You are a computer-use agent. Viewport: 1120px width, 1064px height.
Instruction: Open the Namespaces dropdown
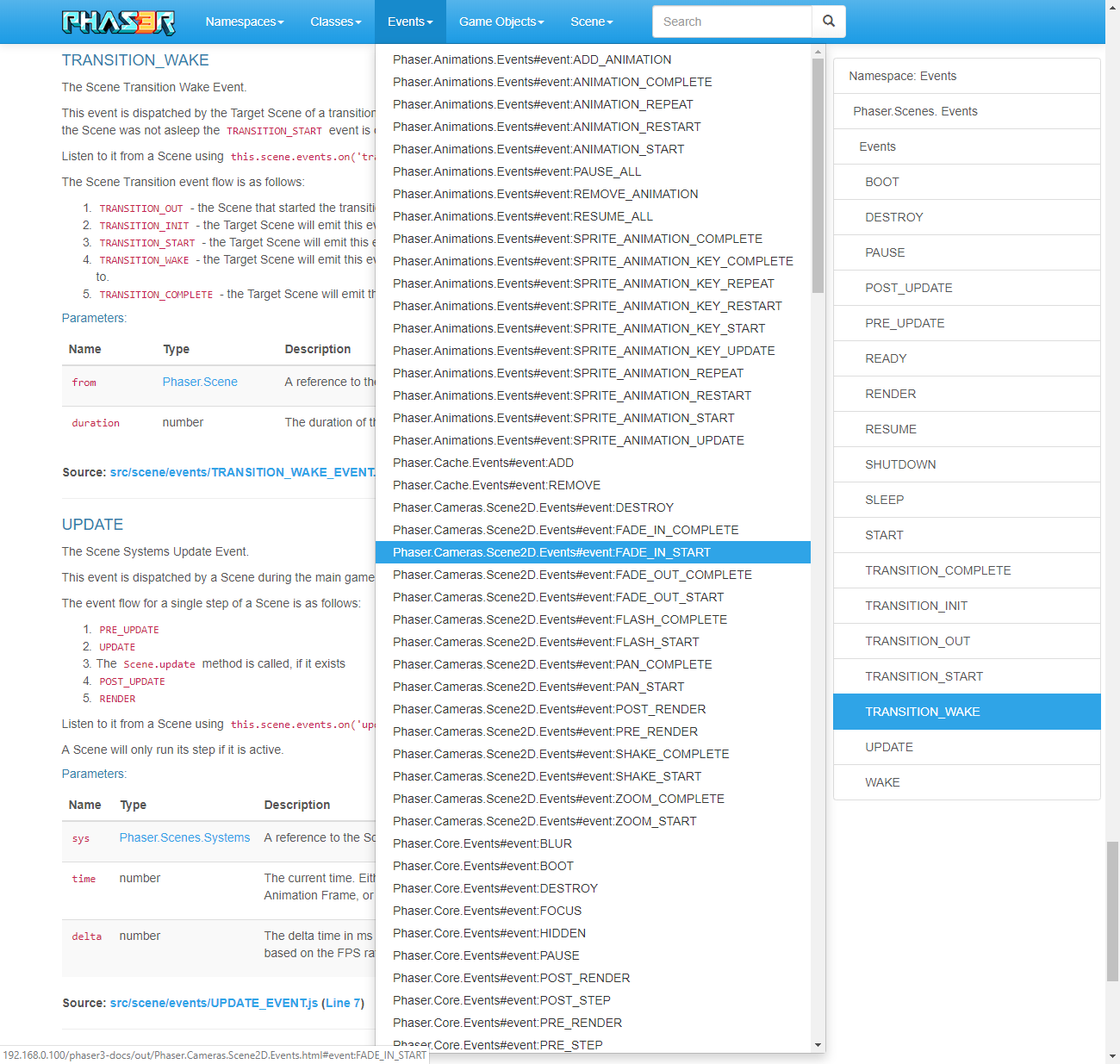(x=244, y=22)
